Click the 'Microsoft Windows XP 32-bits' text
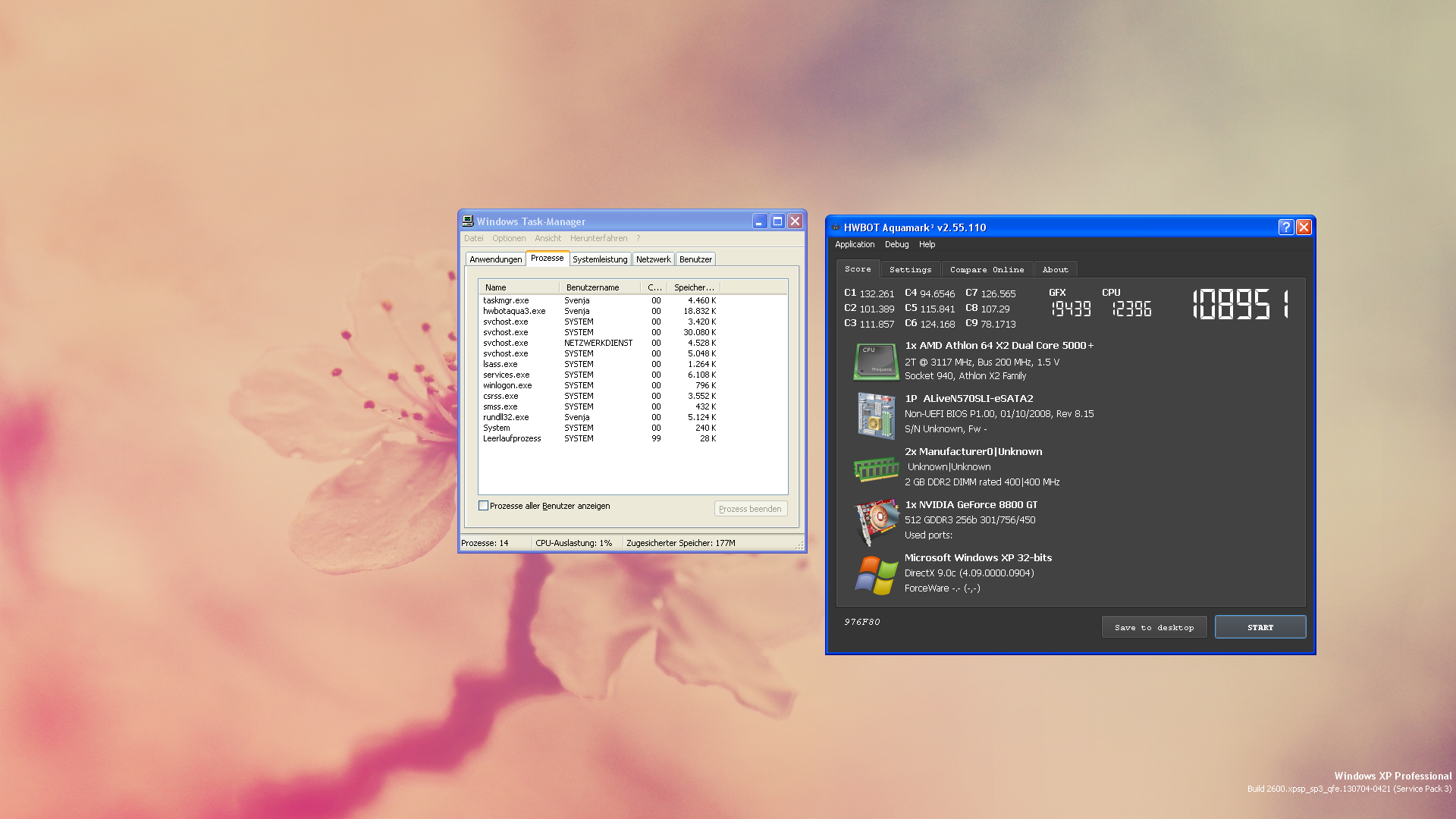This screenshot has height=819, width=1456. 978,558
